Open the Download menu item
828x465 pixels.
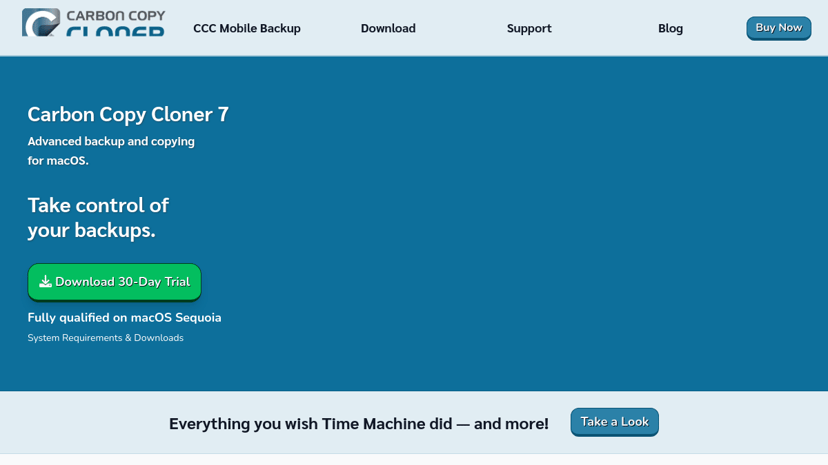tap(388, 29)
